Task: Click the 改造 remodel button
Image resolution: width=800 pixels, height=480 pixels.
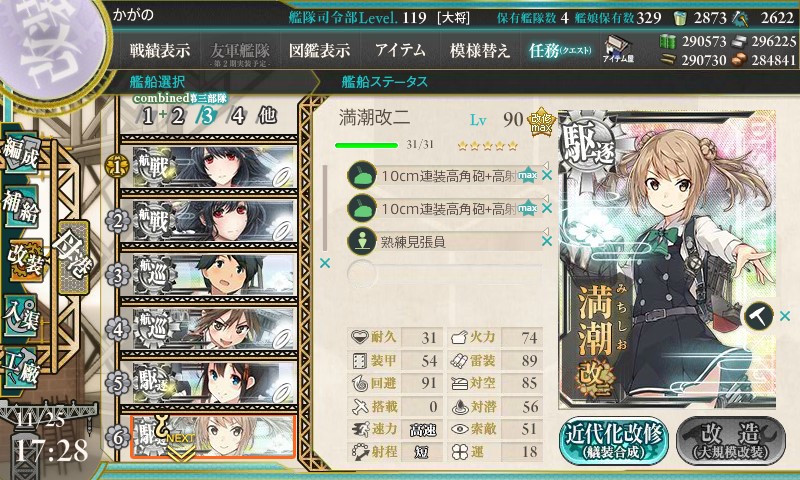Action: tap(730, 440)
